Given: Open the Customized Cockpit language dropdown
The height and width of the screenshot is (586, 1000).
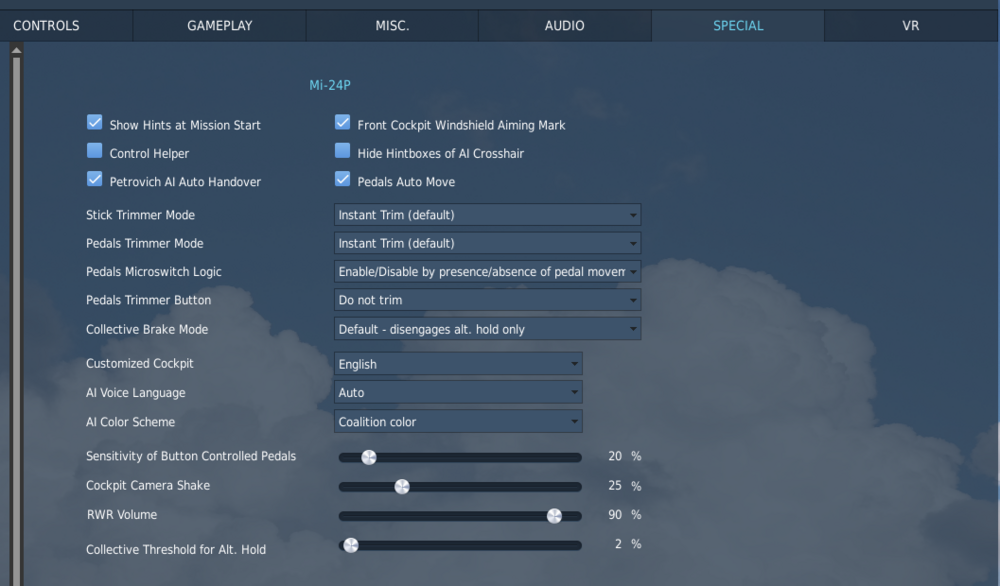Looking at the screenshot, I should [458, 364].
